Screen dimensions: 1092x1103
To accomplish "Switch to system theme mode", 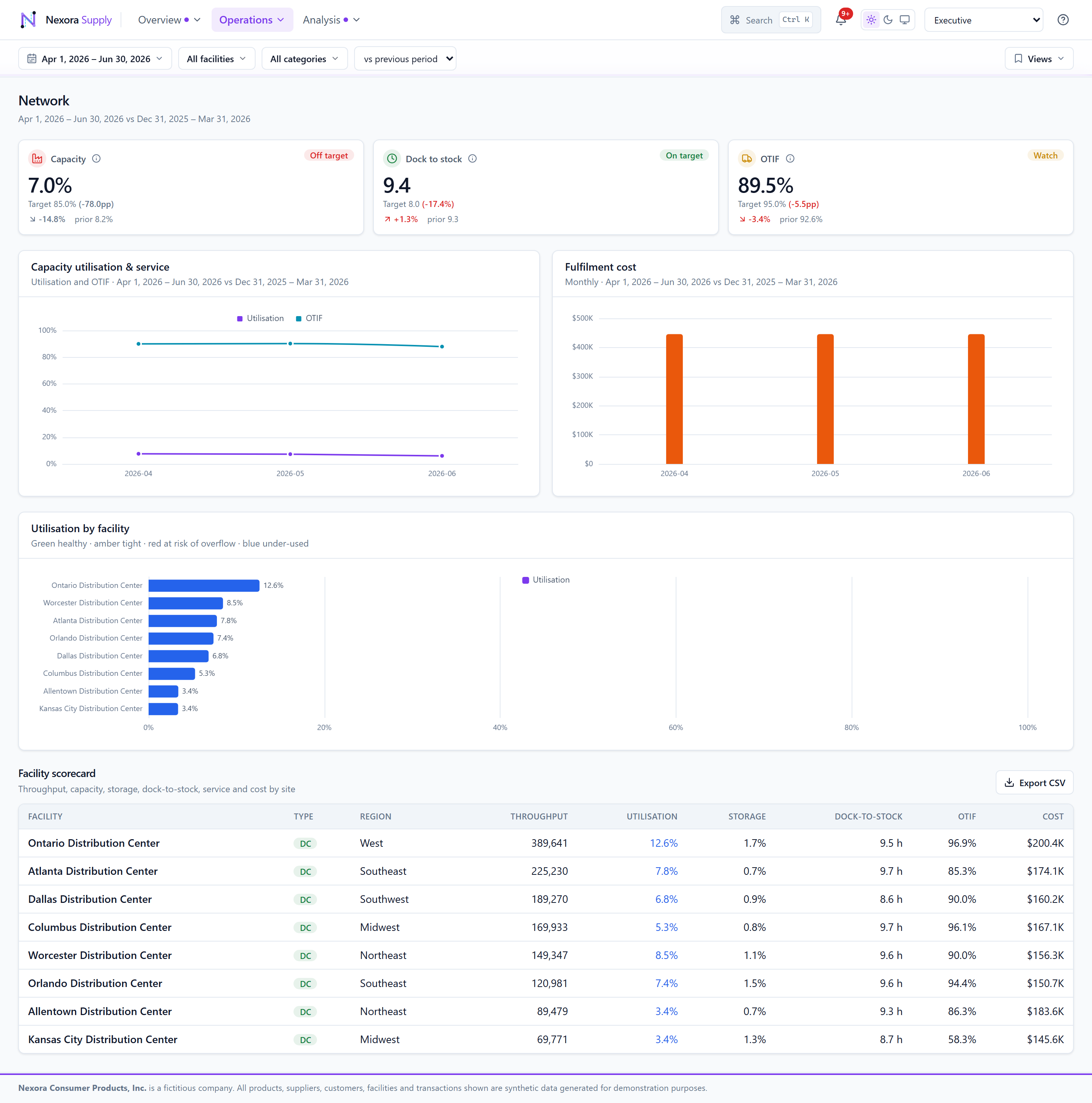I will coord(905,20).
